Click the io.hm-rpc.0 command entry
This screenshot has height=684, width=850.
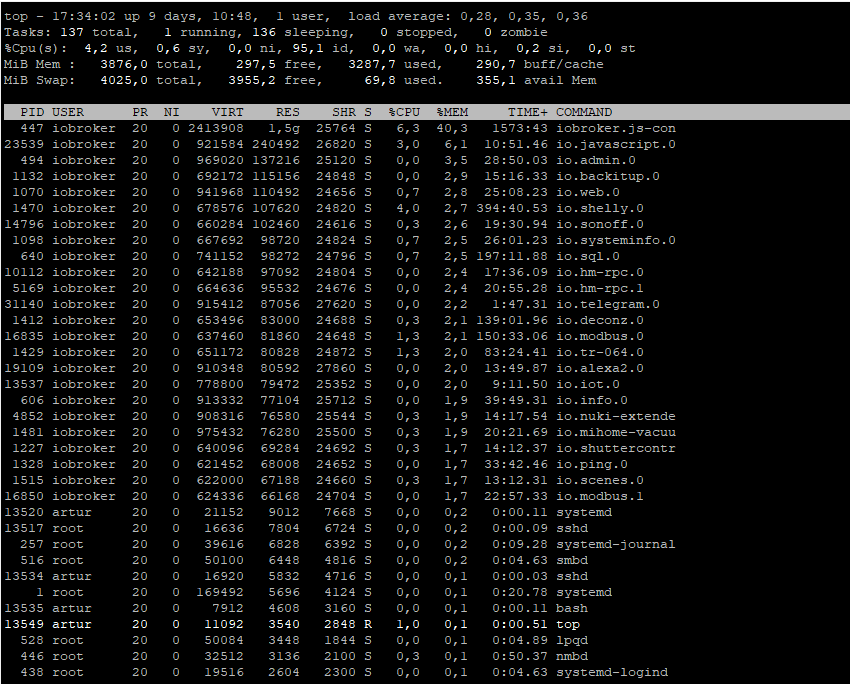(600, 272)
